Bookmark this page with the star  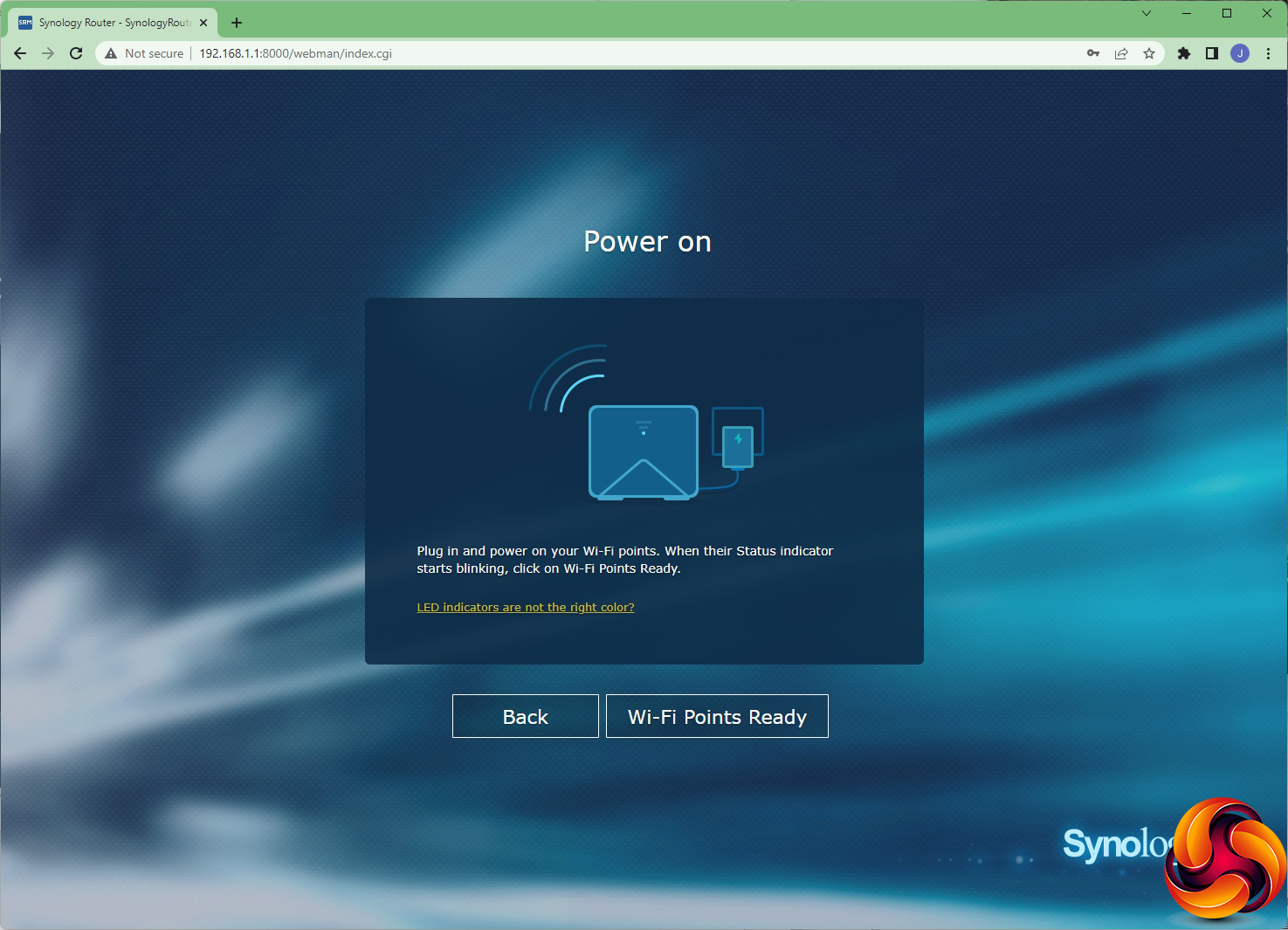coord(1149,53)
